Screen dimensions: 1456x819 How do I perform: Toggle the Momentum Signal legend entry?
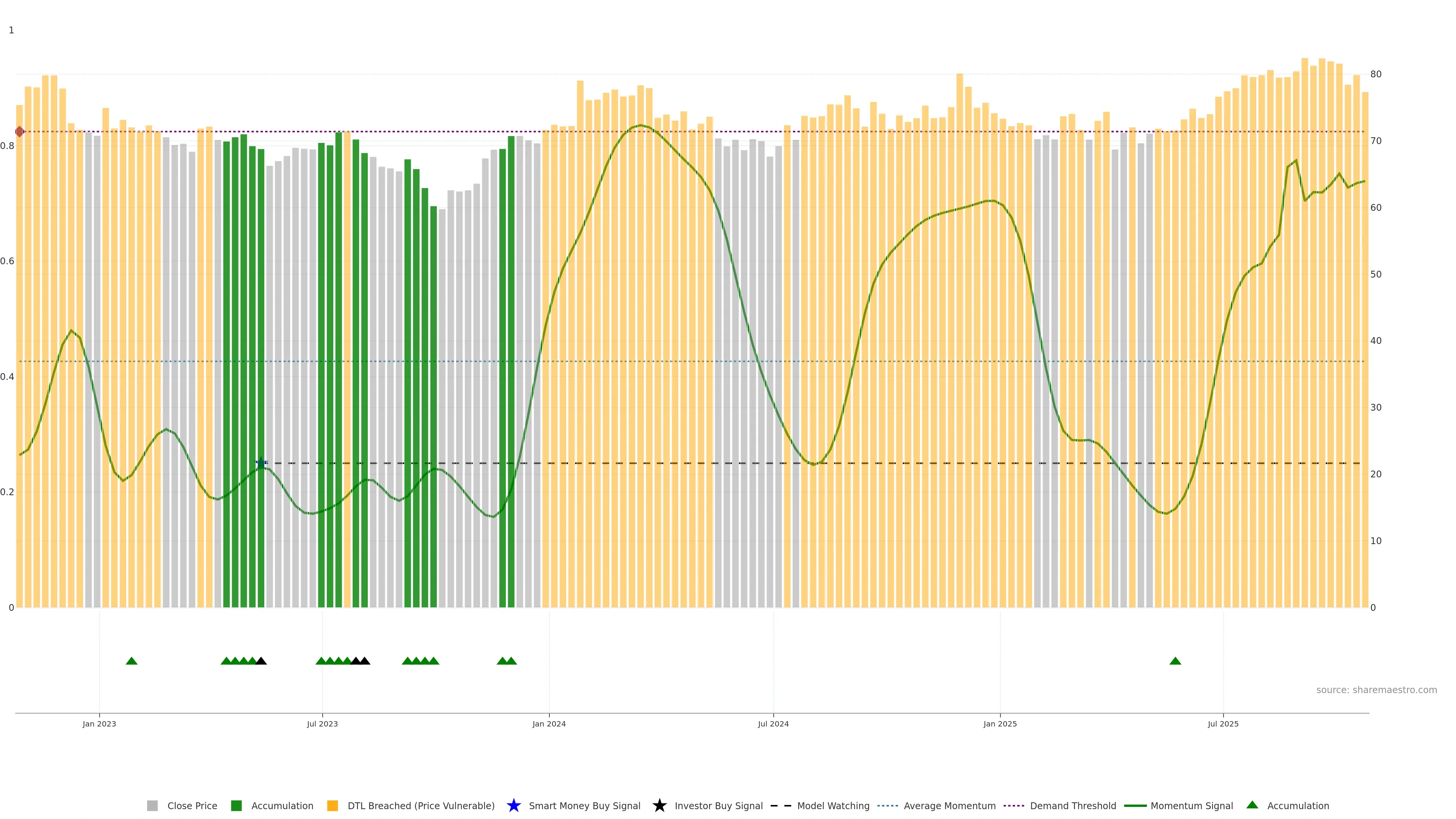[1191, 805]
